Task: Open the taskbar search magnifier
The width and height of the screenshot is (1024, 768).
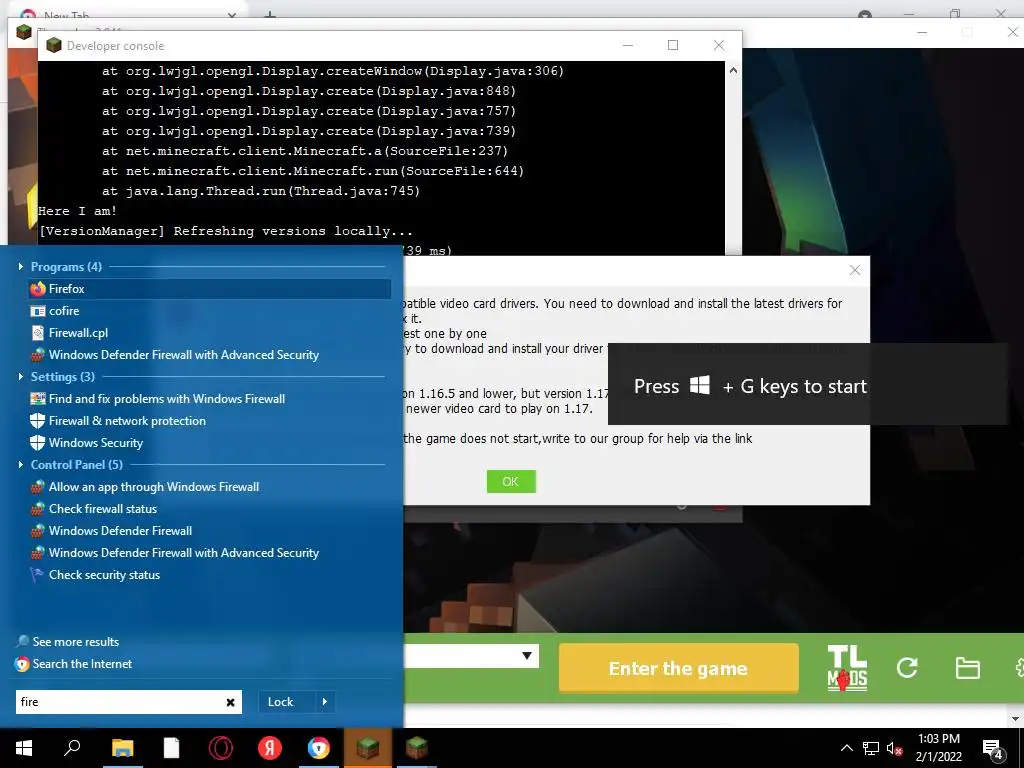Action: pos(72,748)
